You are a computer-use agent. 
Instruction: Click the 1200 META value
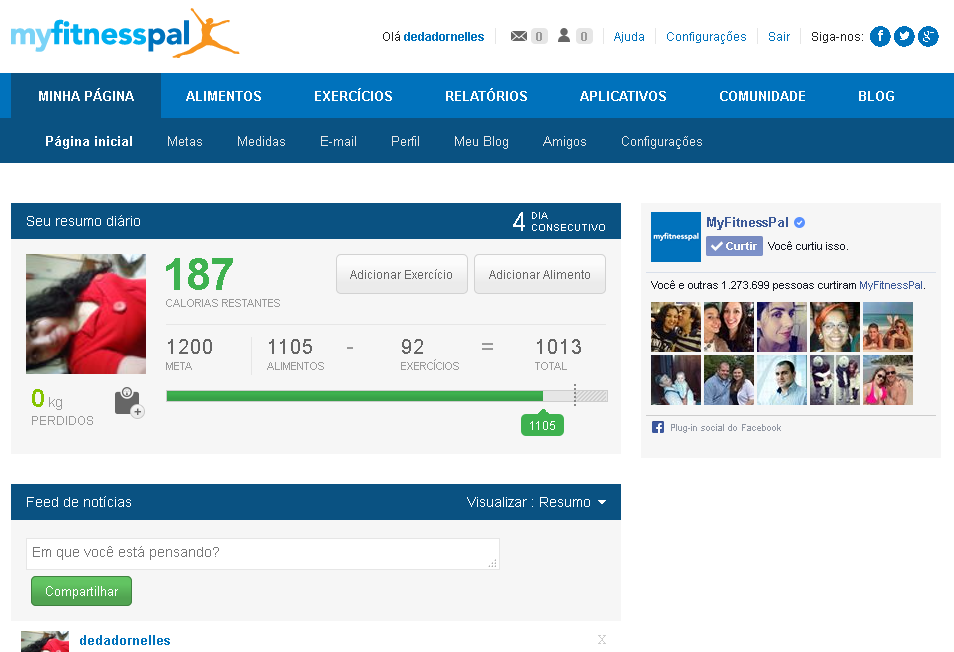click(189, 347)
